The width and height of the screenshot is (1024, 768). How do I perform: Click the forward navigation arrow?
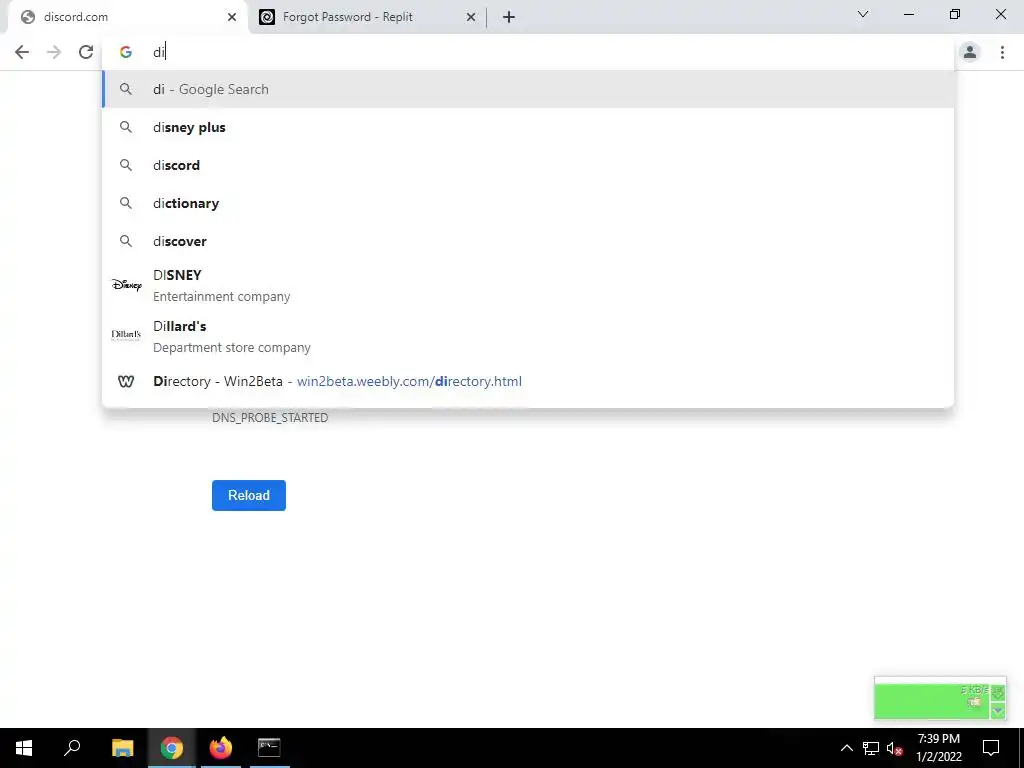pyautogui.click(x=54, y=52)
